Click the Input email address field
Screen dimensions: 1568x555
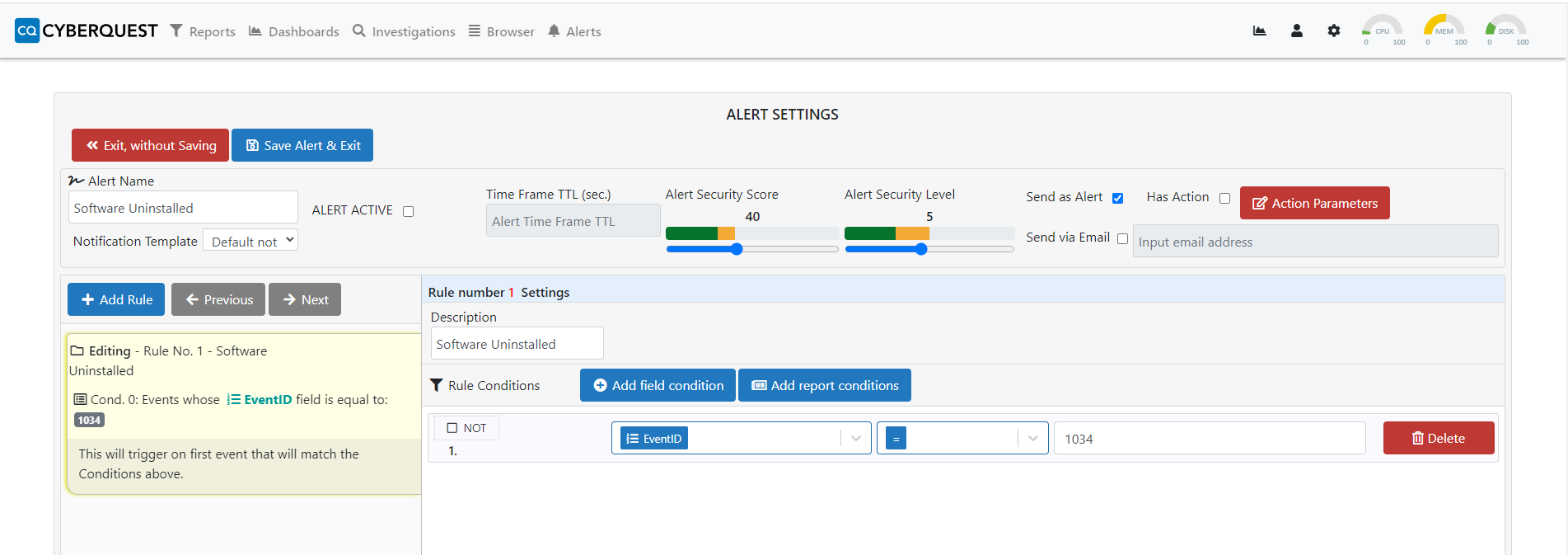point(1315,242)
